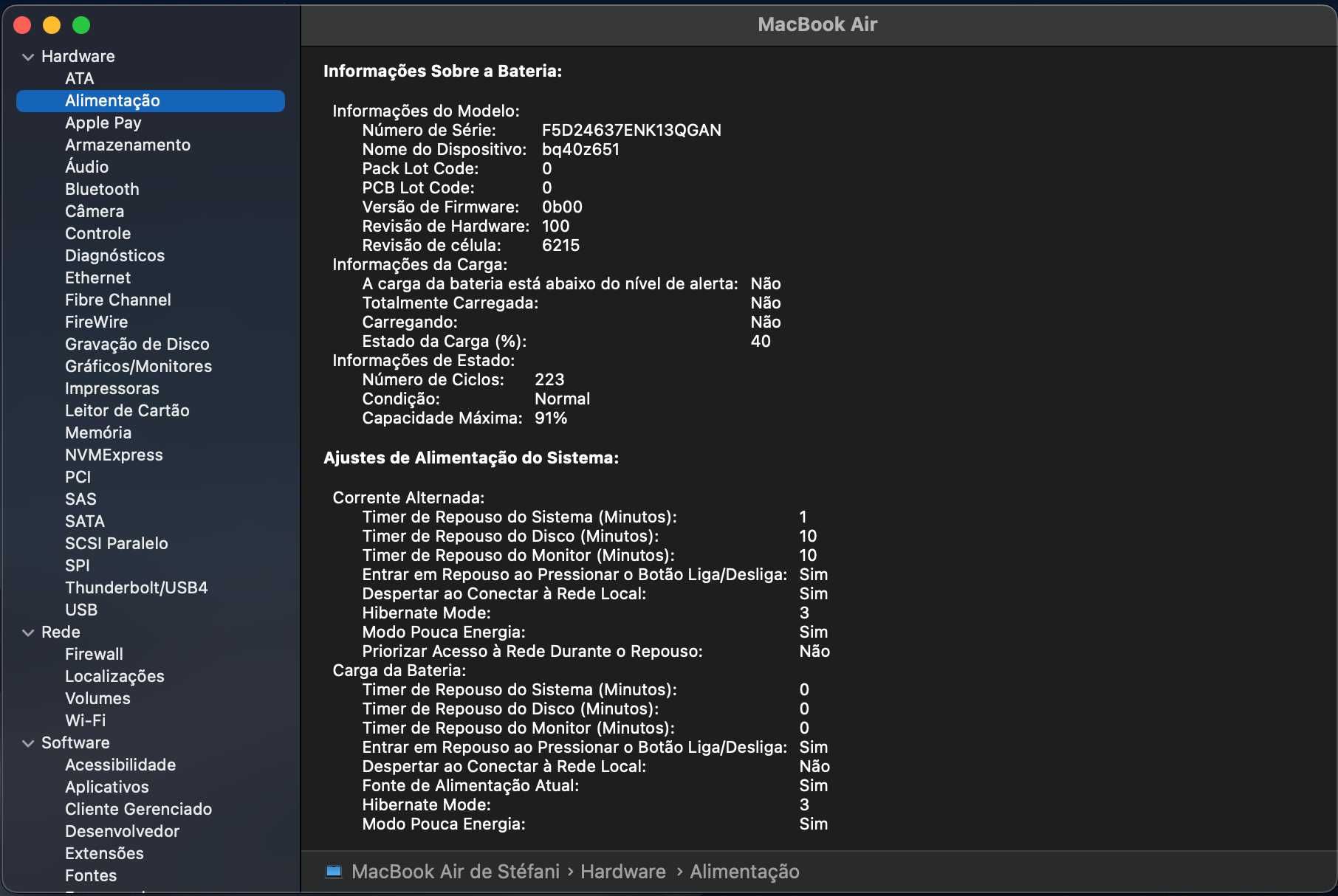Click 'Revisão de célula' value 6215
1338x896 pixels.
pos(560,246)
